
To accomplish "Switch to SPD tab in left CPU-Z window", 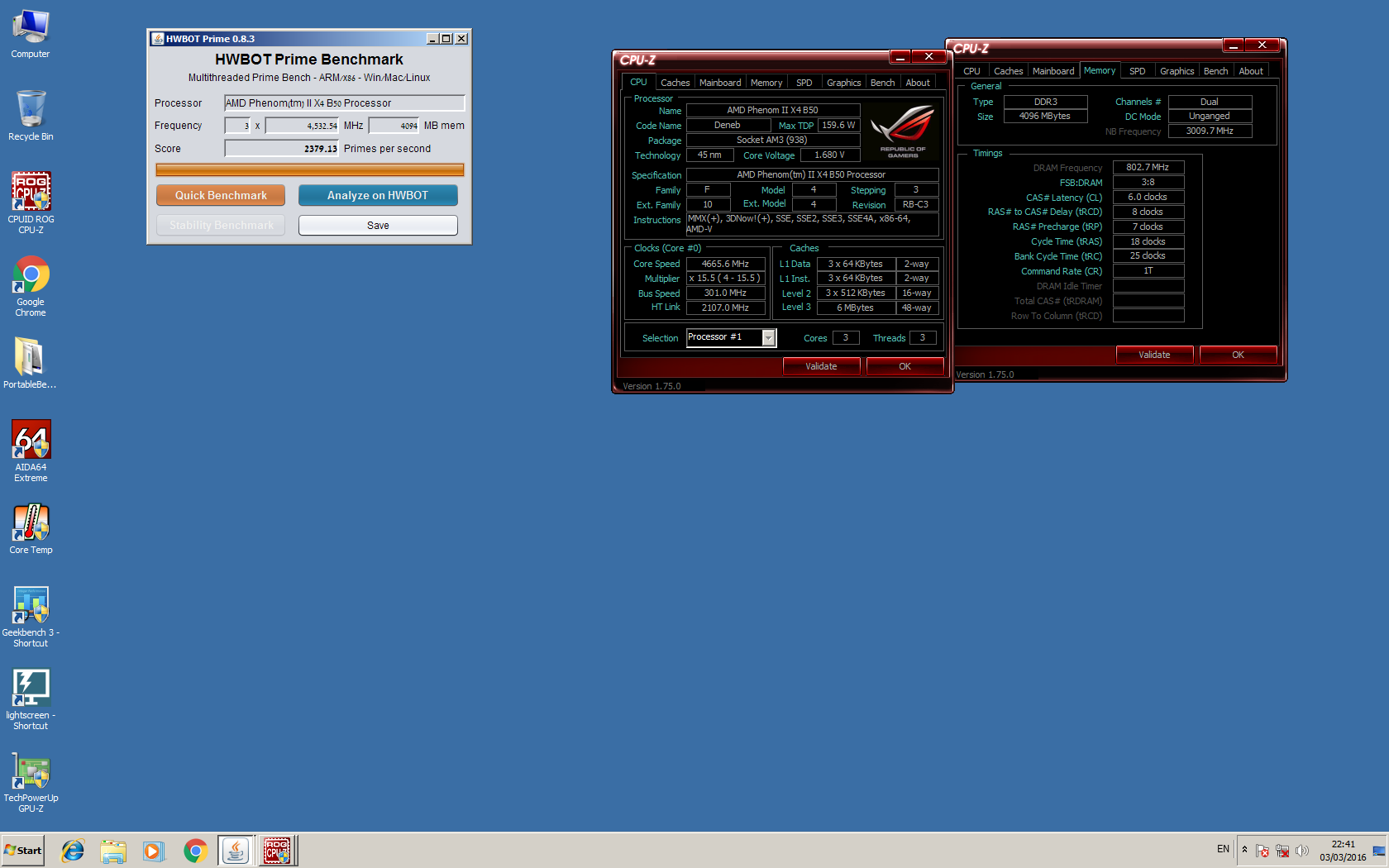I will point(804,83).
